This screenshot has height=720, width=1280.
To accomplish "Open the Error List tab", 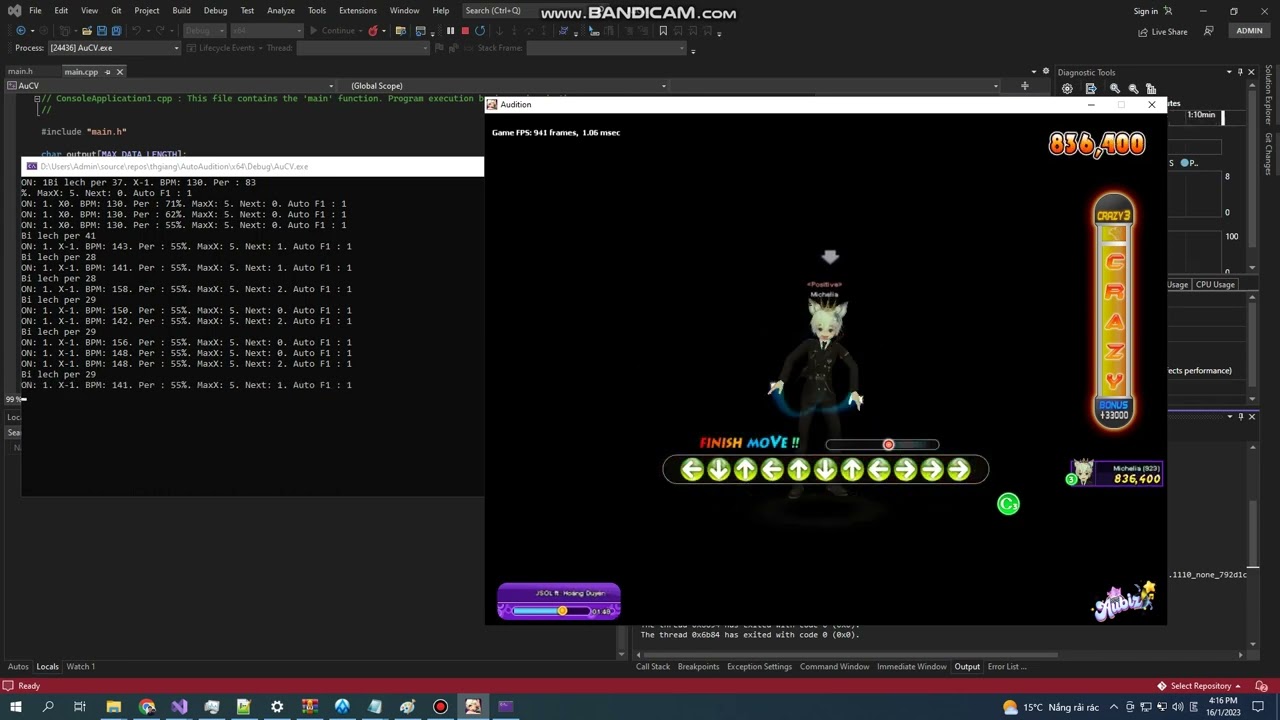I will pos(1007,667).
